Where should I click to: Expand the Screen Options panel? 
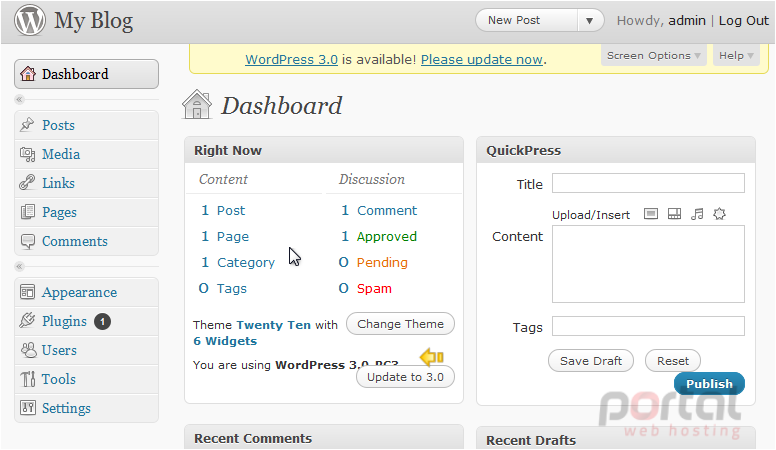click(653, 55)
